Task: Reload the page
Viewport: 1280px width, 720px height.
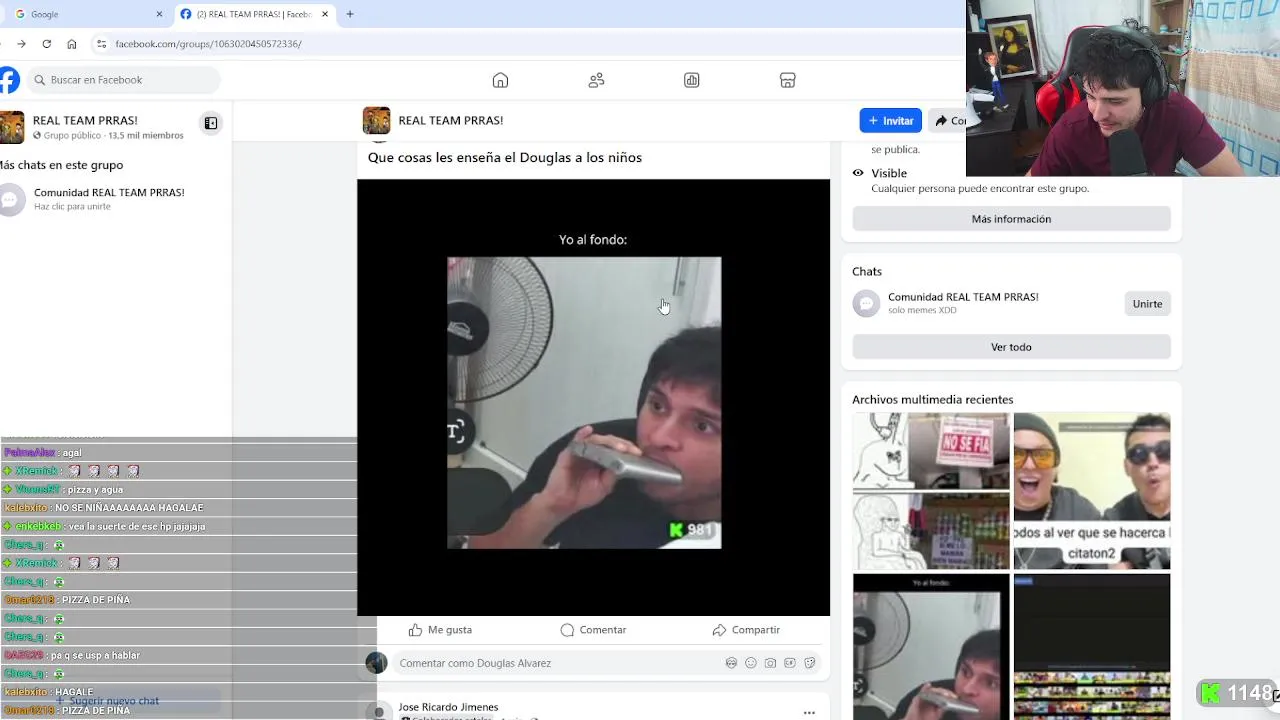Action: 46,44
